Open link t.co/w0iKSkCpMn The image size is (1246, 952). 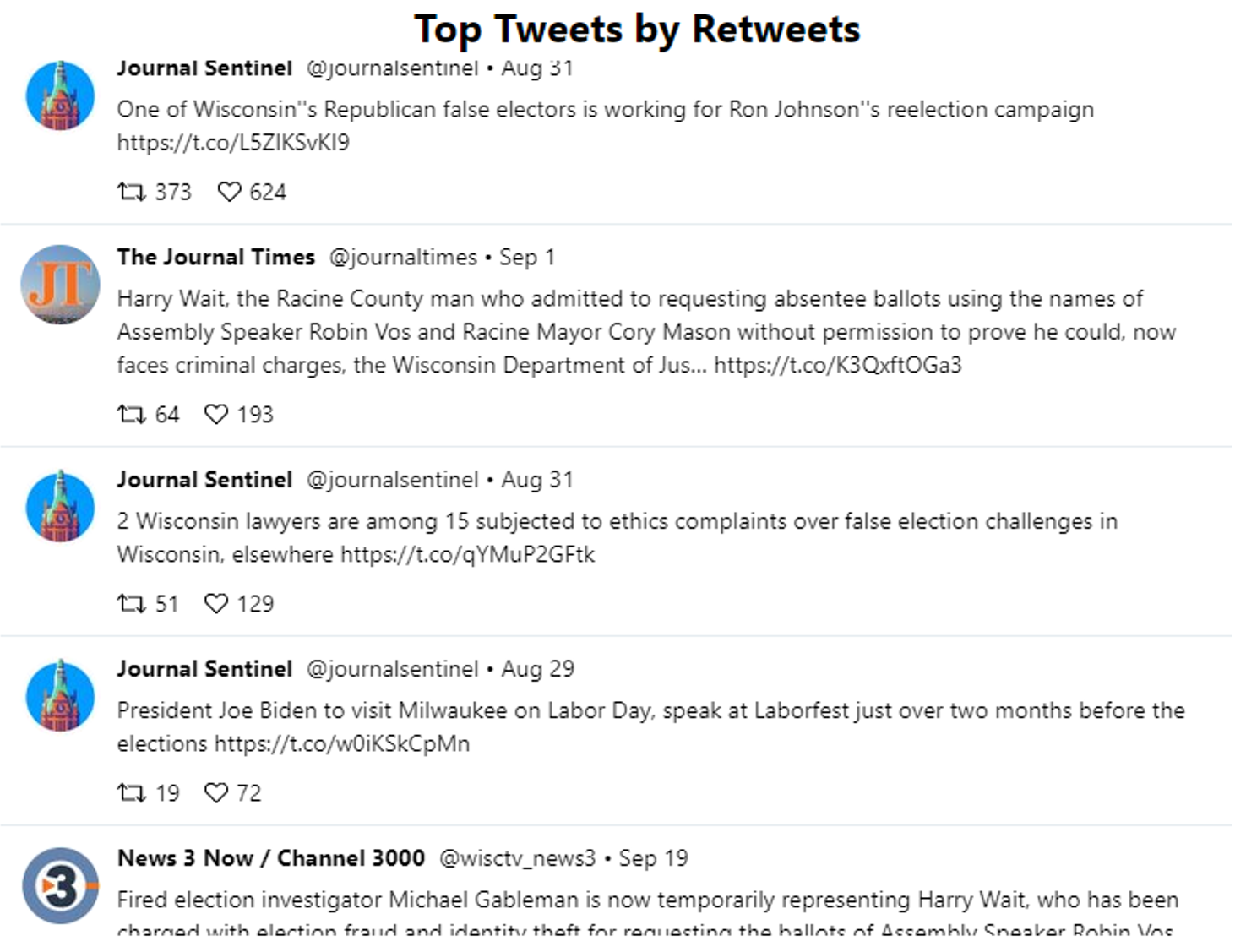click(x=342, y=744)
